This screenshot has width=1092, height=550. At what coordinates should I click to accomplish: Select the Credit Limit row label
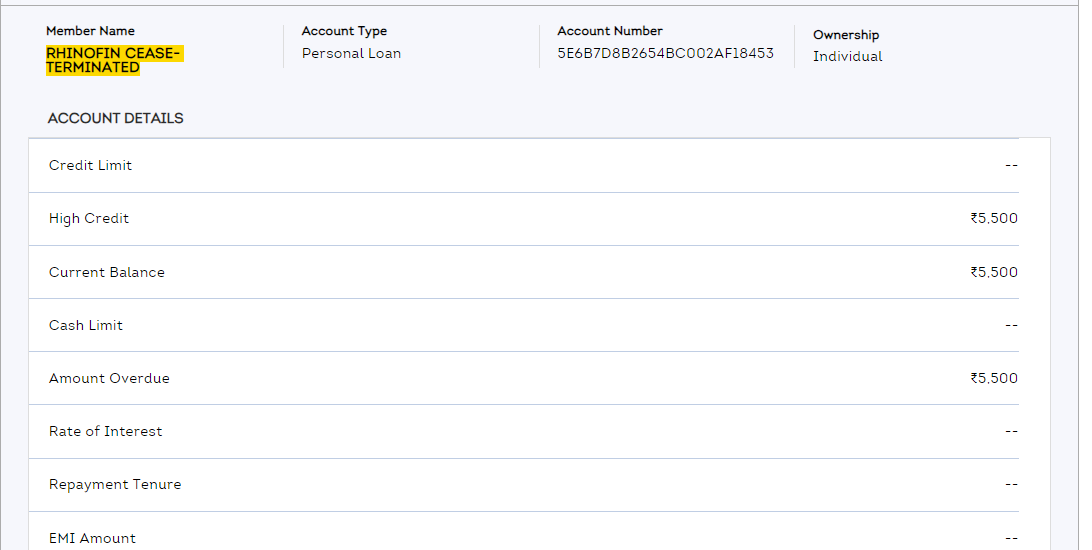tap(90, 165)
